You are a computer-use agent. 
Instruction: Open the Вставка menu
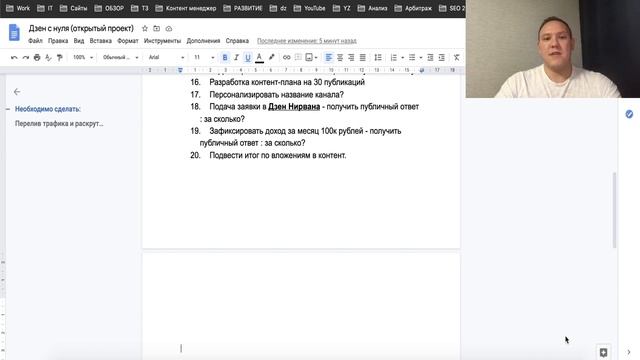[x=101, y=41]
